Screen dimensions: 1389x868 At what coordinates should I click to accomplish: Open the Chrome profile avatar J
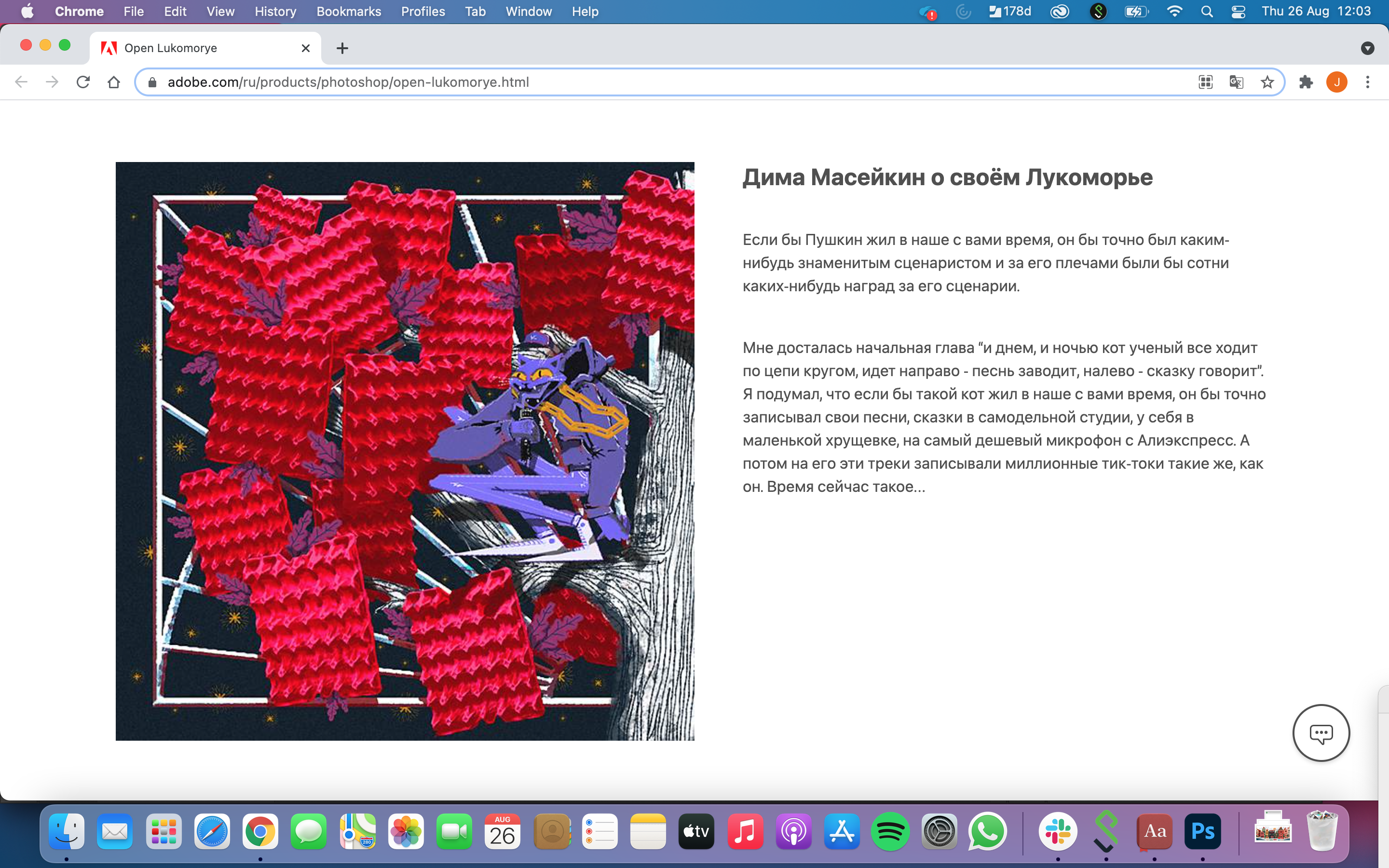(x=1337, y=82)
